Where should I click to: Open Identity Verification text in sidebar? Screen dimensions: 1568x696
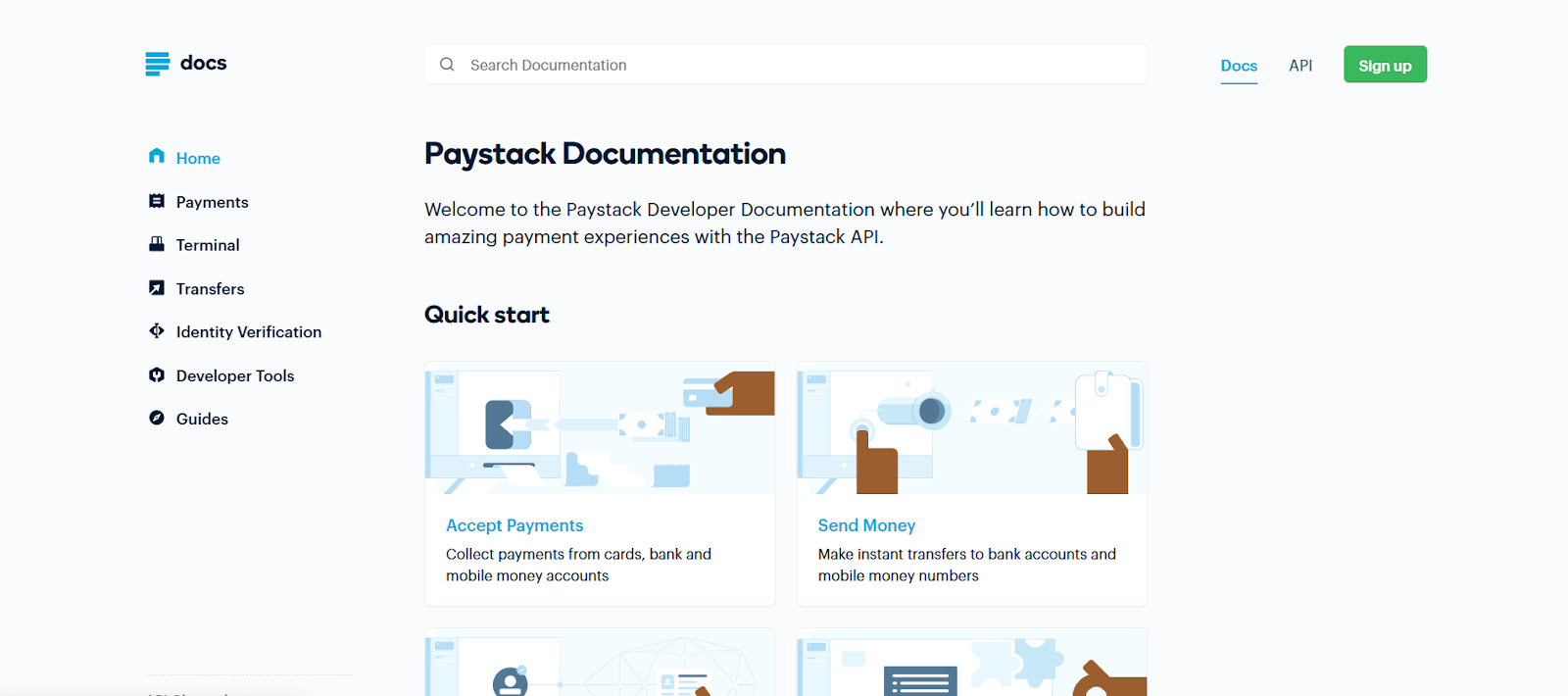pyautogui.click(x=249, y=332)
